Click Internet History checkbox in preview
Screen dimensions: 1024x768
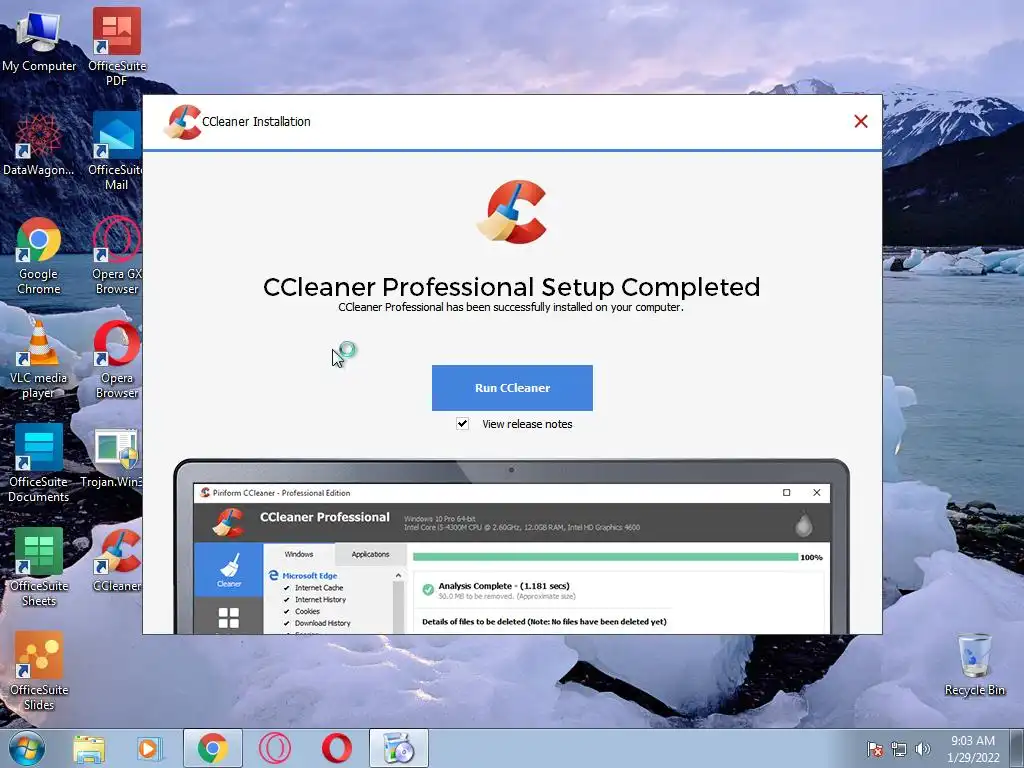287,600
